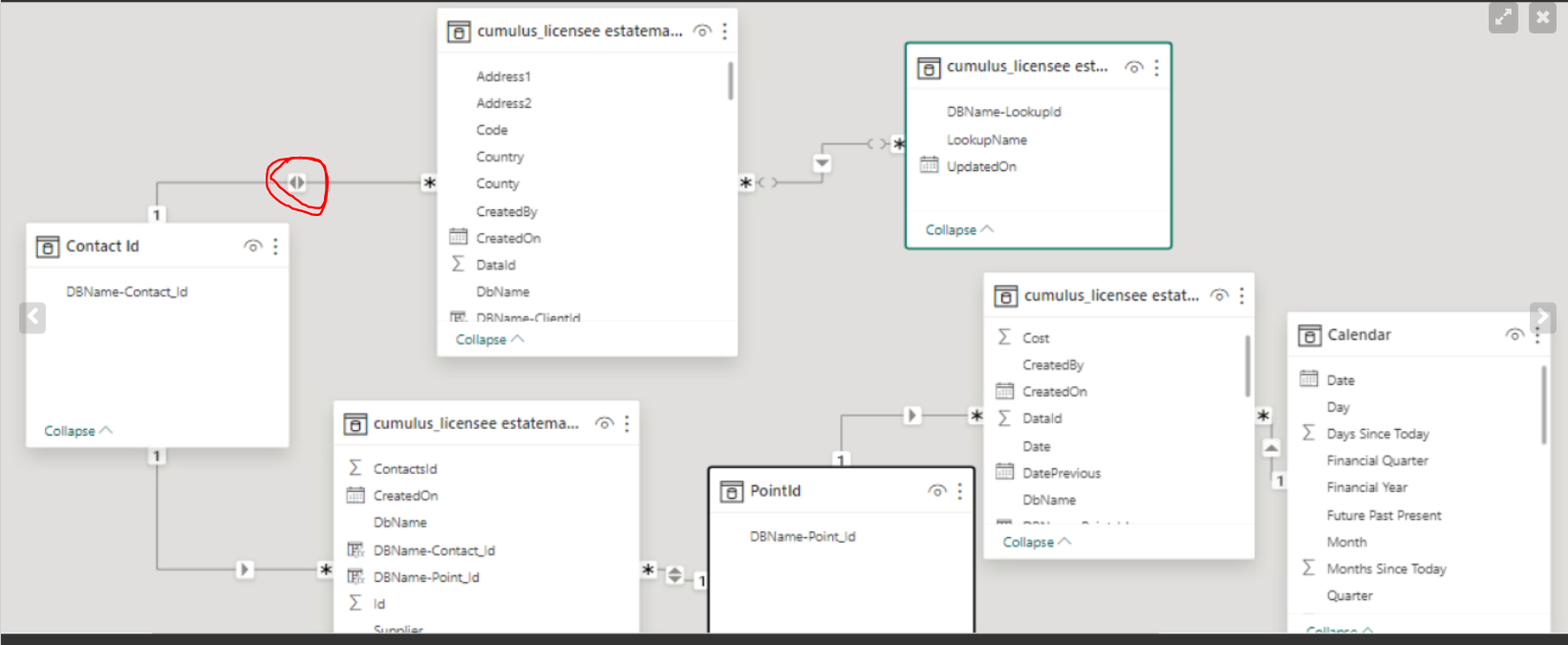Toggle eye icon on table containing Cost
The height and width of the screenshot is (645, 1568).
pos(1219,296)
